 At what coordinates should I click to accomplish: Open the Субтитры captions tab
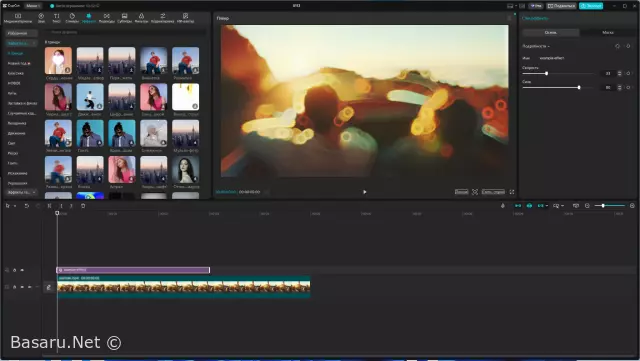(124, 18)
